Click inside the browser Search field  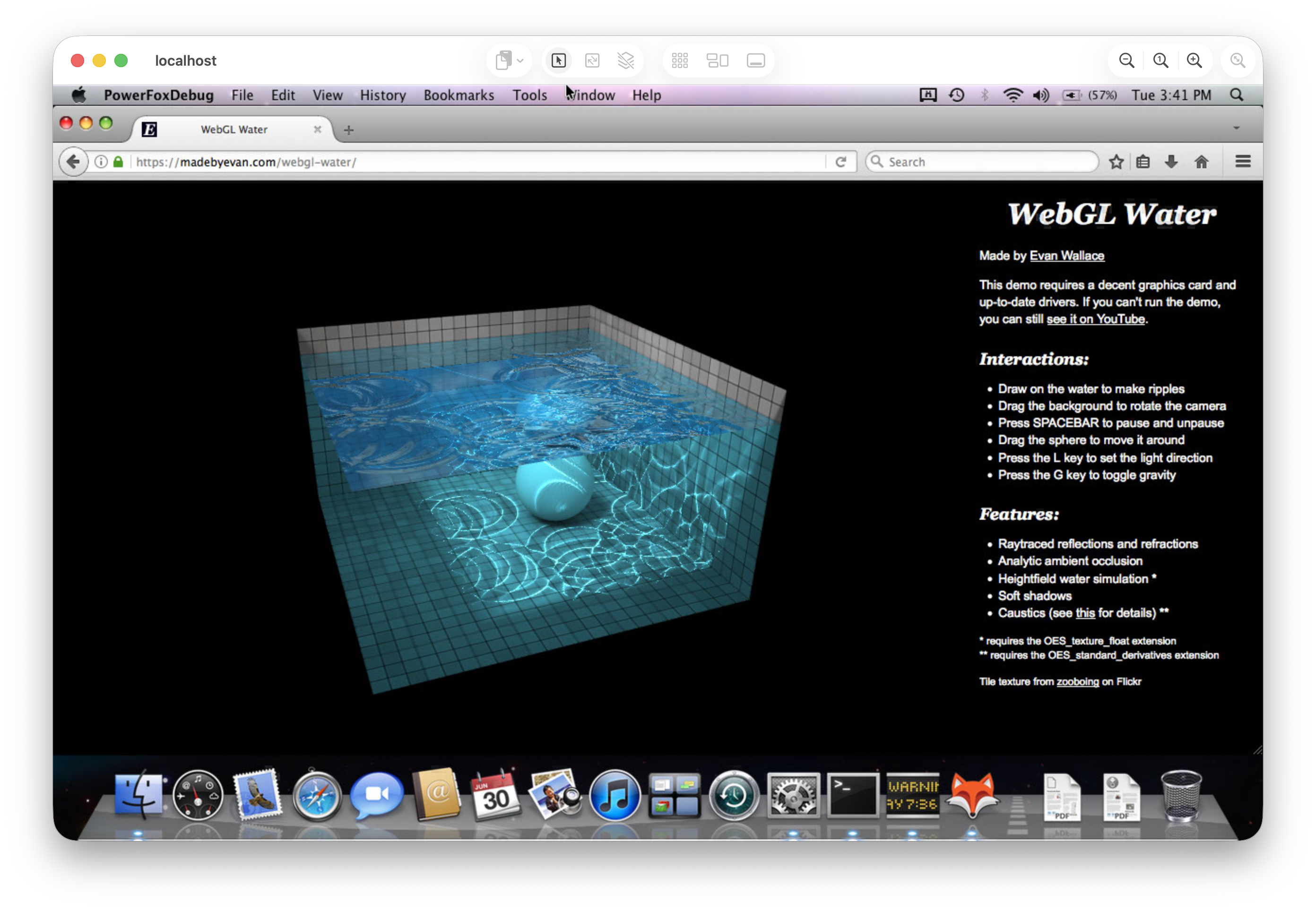(x=982, y=162)
